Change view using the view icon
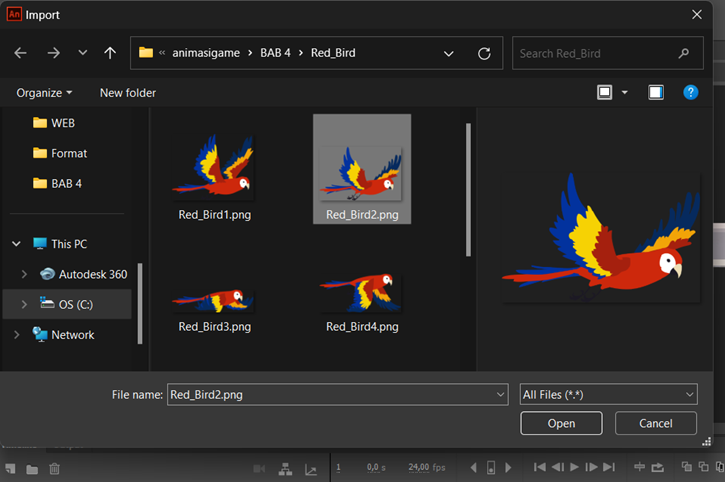 pos(604,93)
